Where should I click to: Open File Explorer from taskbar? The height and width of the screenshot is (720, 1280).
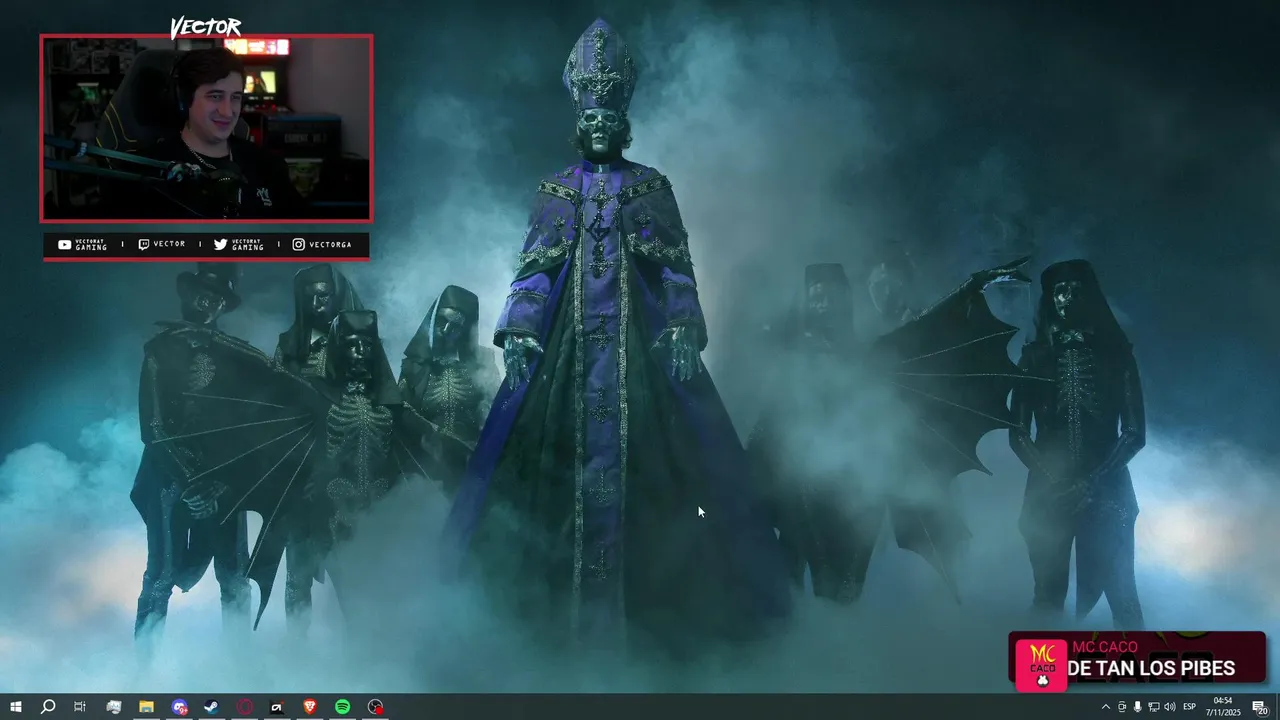coord(146,707)
